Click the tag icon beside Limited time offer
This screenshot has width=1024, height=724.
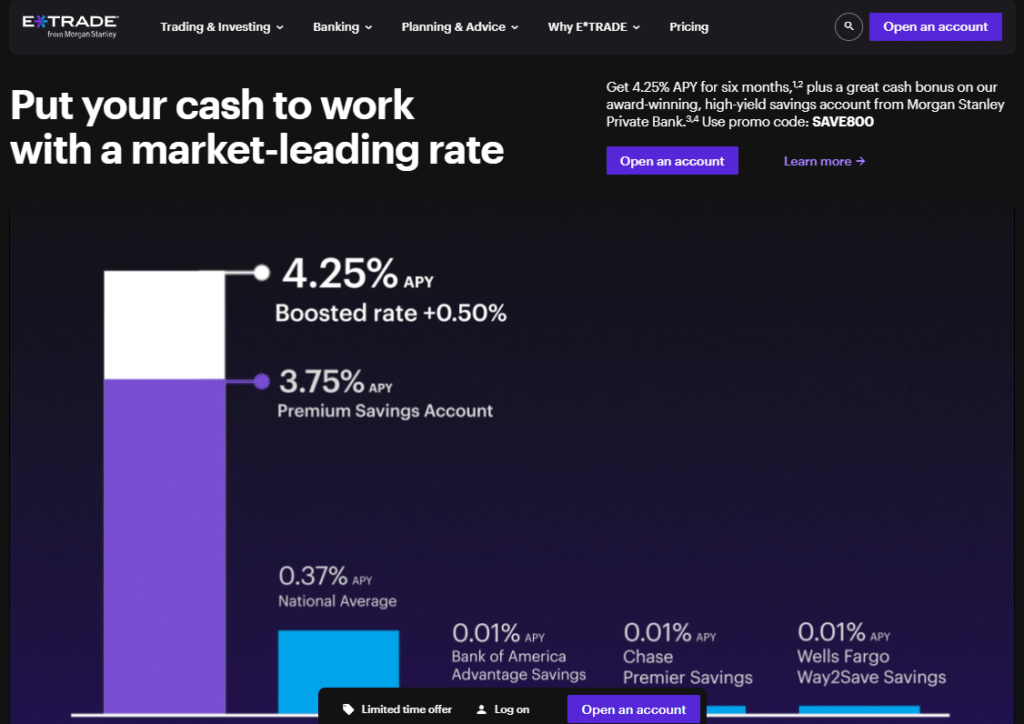[348, 709]
